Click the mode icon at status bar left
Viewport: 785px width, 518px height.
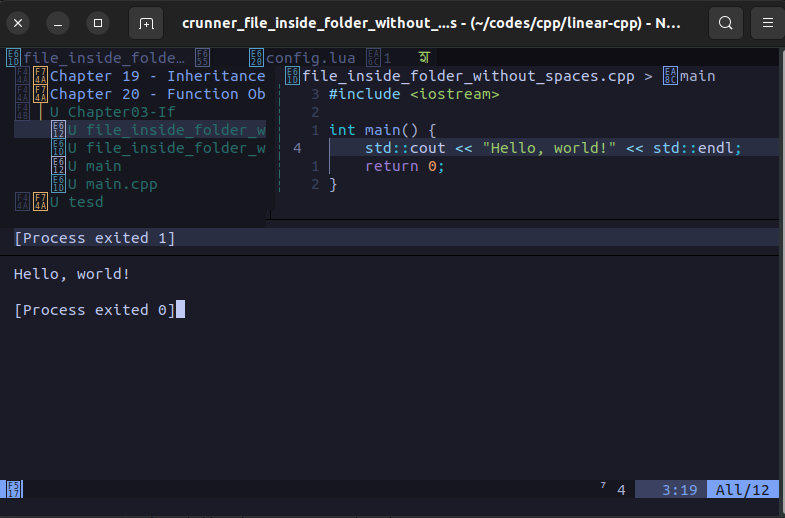[x=14, y=489]
